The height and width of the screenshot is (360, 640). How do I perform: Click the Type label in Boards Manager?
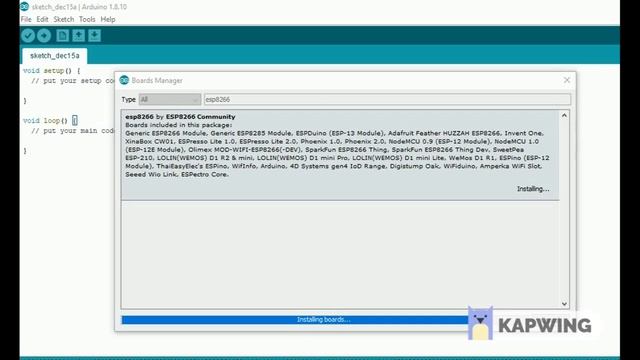[129, 99]
